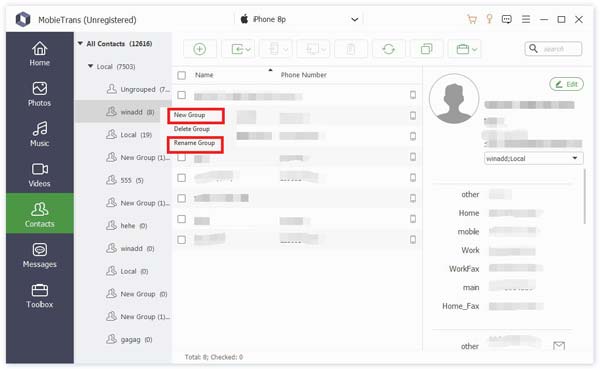Go to the Music section
600x370 pixels.
coord(39,134)
